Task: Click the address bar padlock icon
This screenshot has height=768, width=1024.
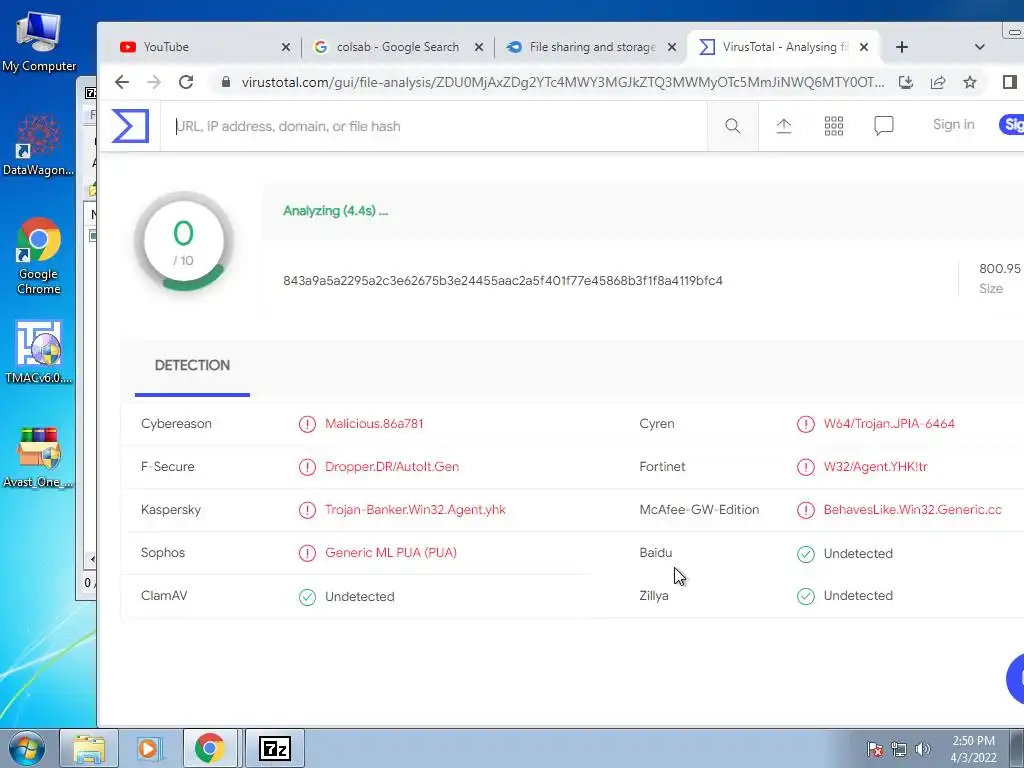Action: coord(226,82)
